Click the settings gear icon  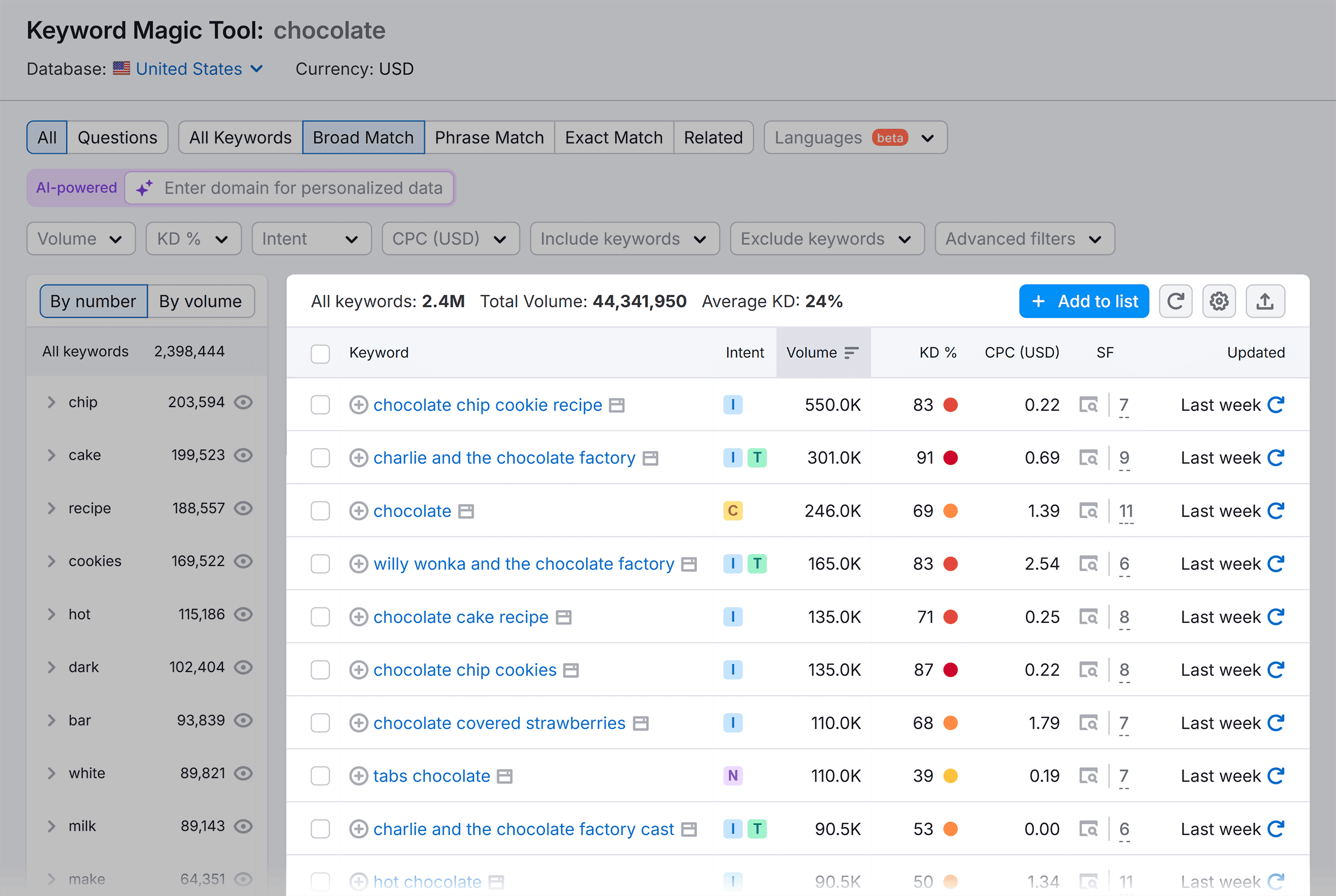pyautogui.click(x=1220, y=300)
